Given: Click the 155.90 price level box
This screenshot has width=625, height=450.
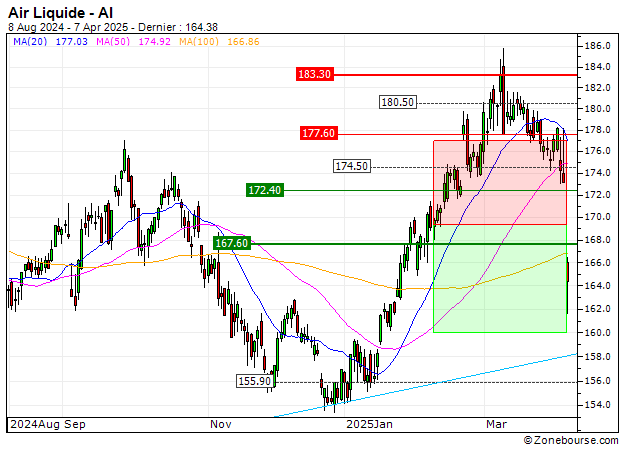Looking at the screenshot, I should [x=255, y=381].
